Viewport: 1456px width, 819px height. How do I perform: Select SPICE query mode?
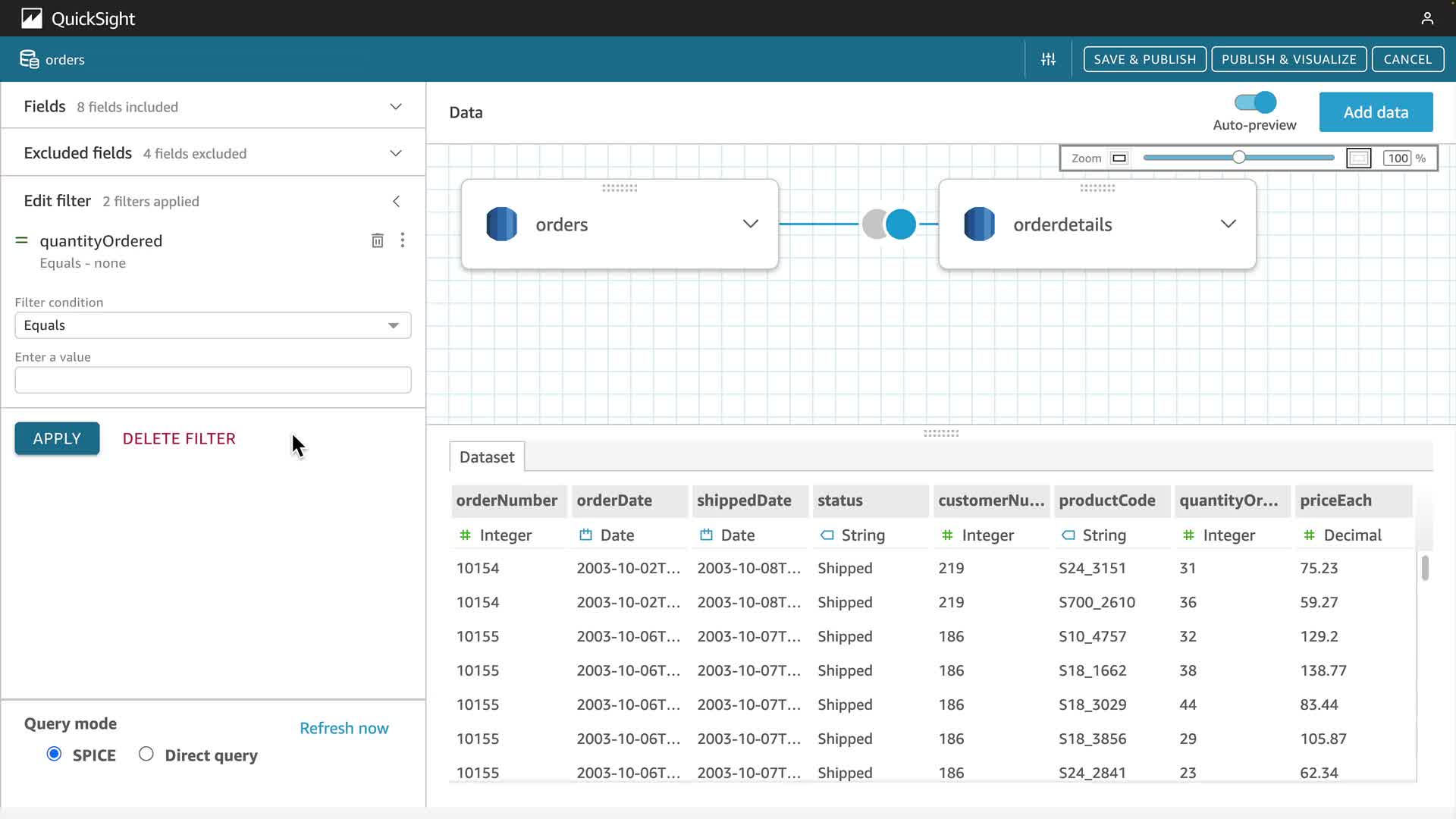[x=54, y=754]
